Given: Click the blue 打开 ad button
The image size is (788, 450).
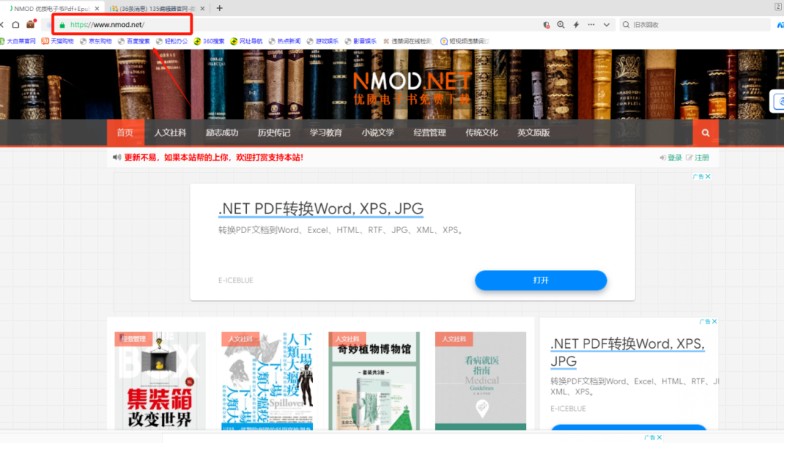Looking at the screenshot, I should point(540,280).
